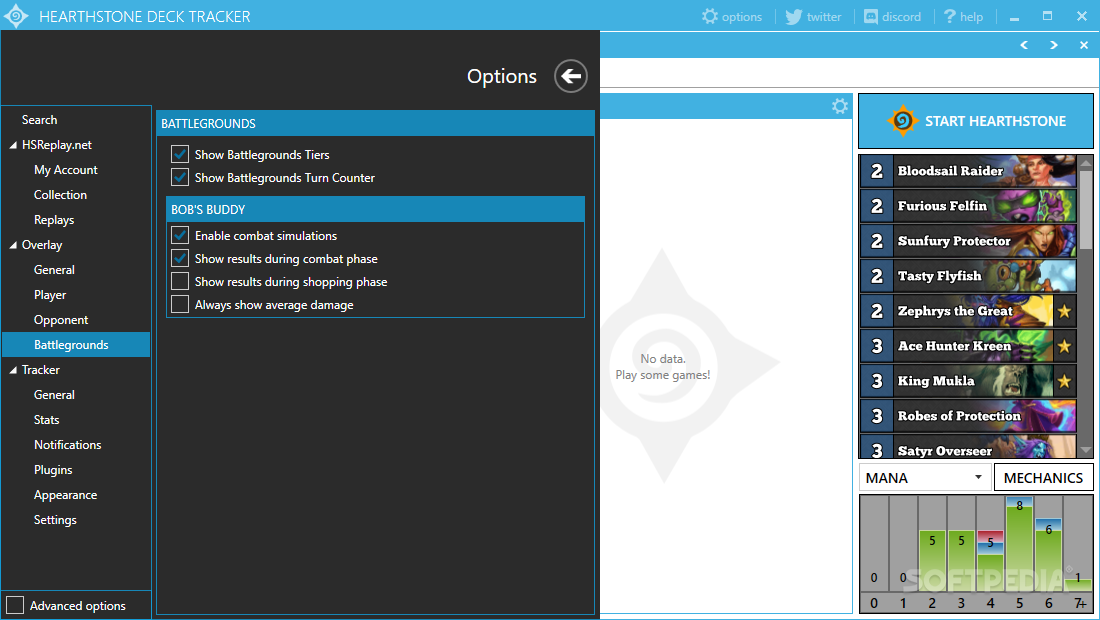Click the Hearthstone swirl icon in start button
The width and height of the screenshot is (1100, 620).
click(x=903, y=121)
